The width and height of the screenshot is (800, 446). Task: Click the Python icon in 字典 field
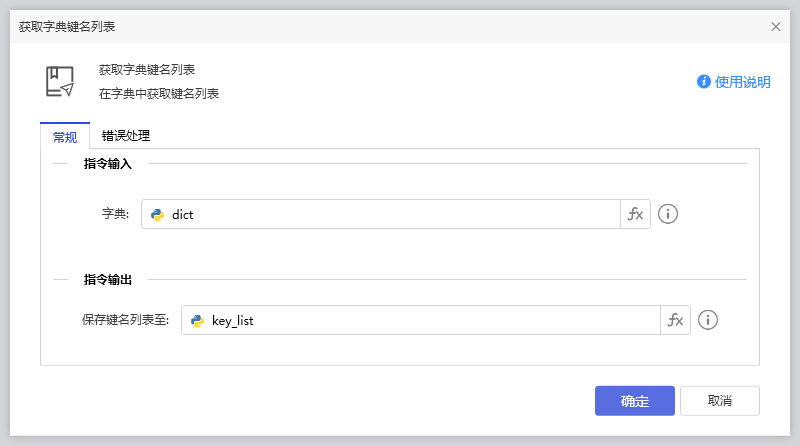pos(157,214)
